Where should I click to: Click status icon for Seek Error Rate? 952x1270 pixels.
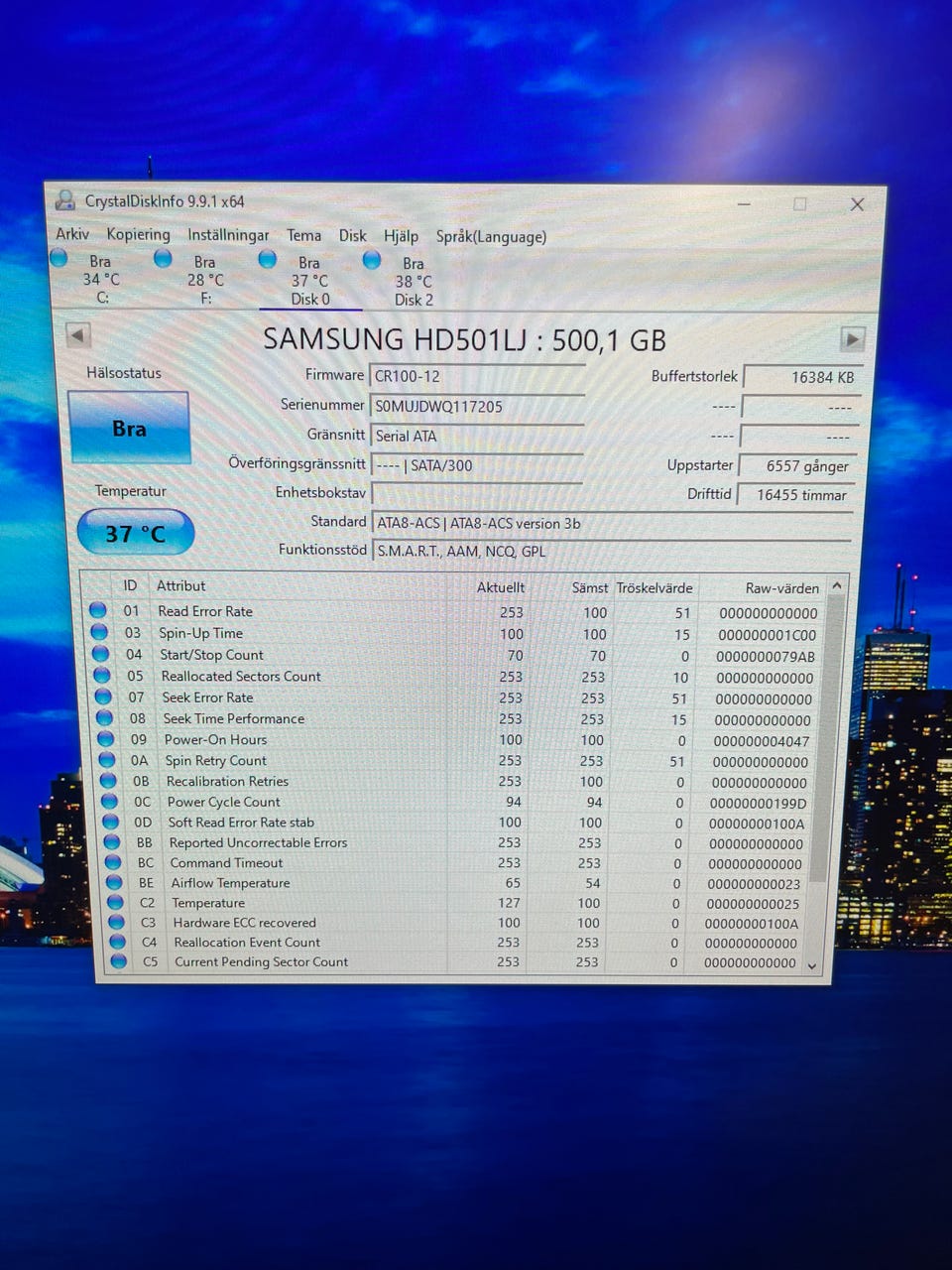coord(103,697)
